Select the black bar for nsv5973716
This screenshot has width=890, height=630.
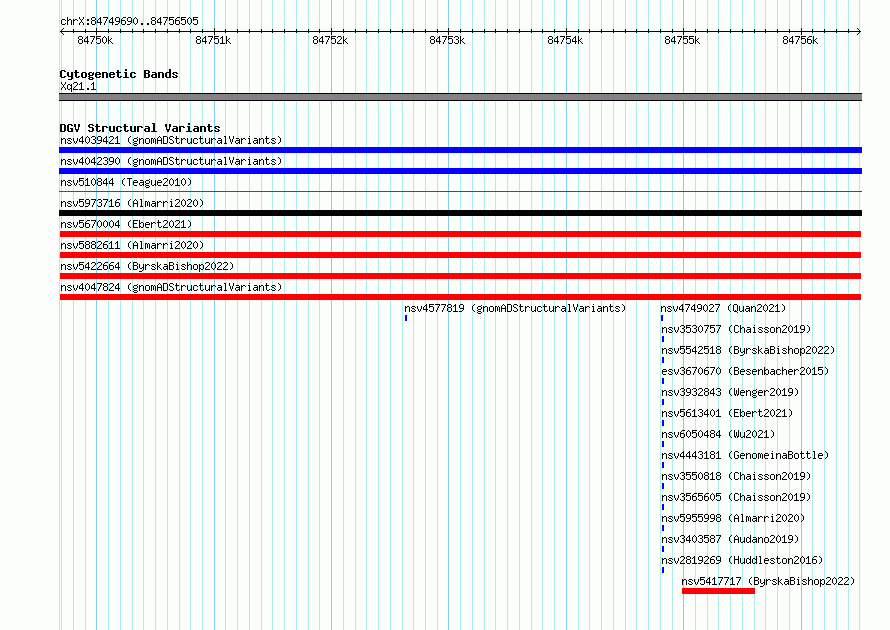pos(460,213)
